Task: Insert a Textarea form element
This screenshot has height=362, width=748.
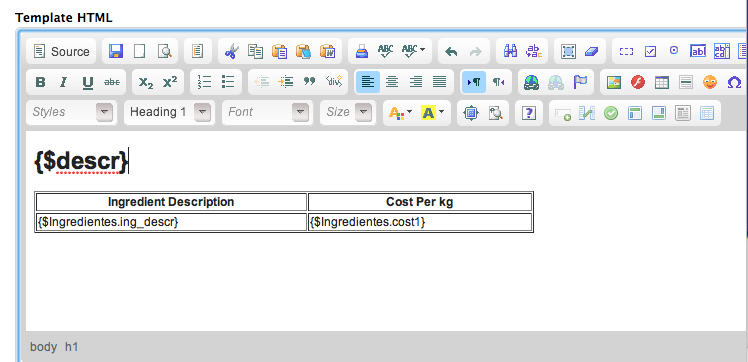Action: [x=722, y=51]
